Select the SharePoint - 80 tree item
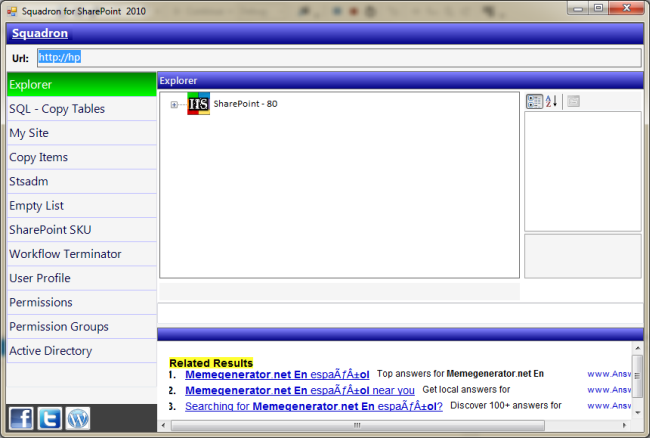Viewport: 650px width, 438px height. (245, 104)
